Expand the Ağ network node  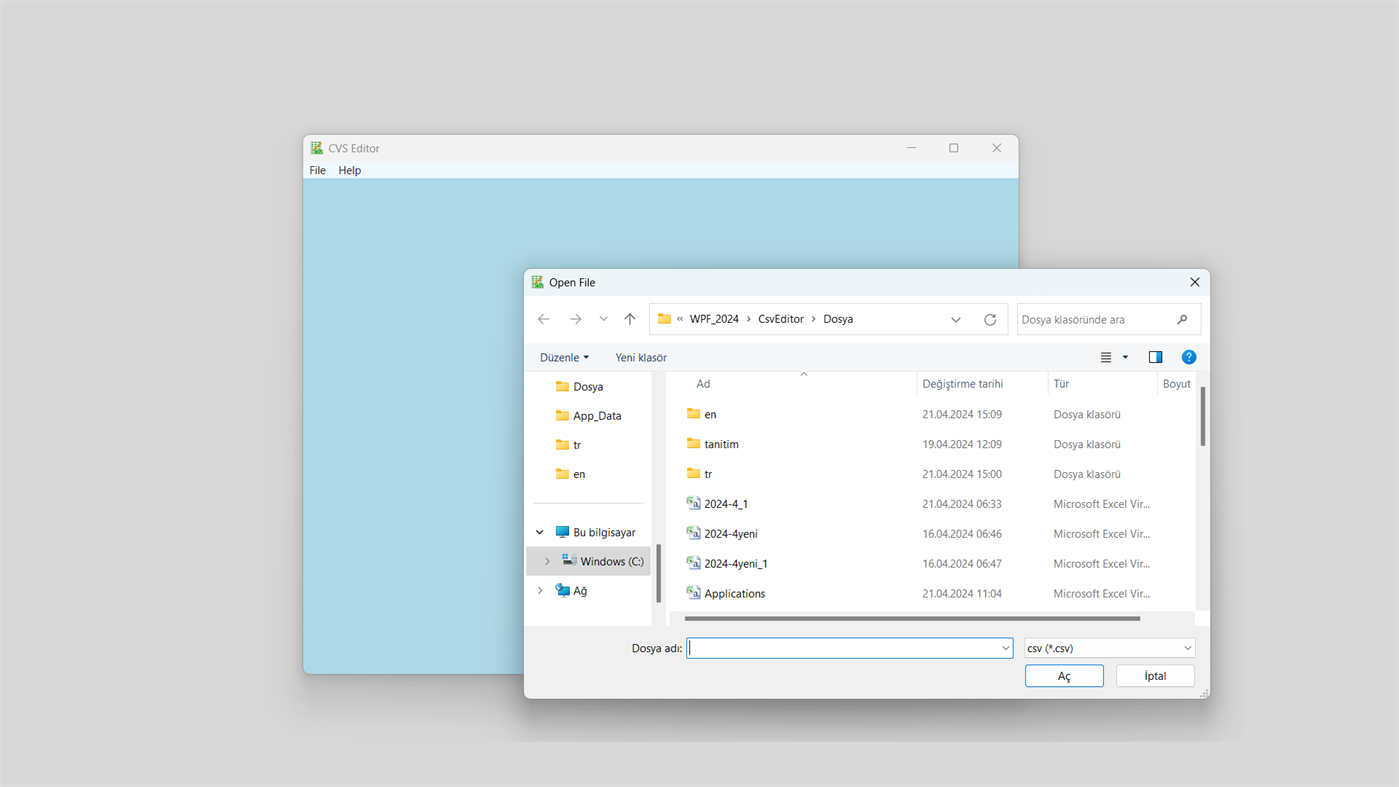(540, 591)
